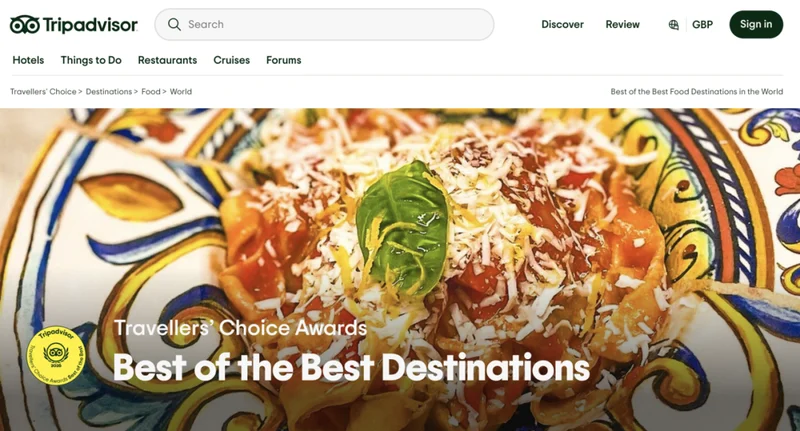This screenshot has width=800, height=431.
Task: Click the Food breadcrumb link
Action: point(151,92)
